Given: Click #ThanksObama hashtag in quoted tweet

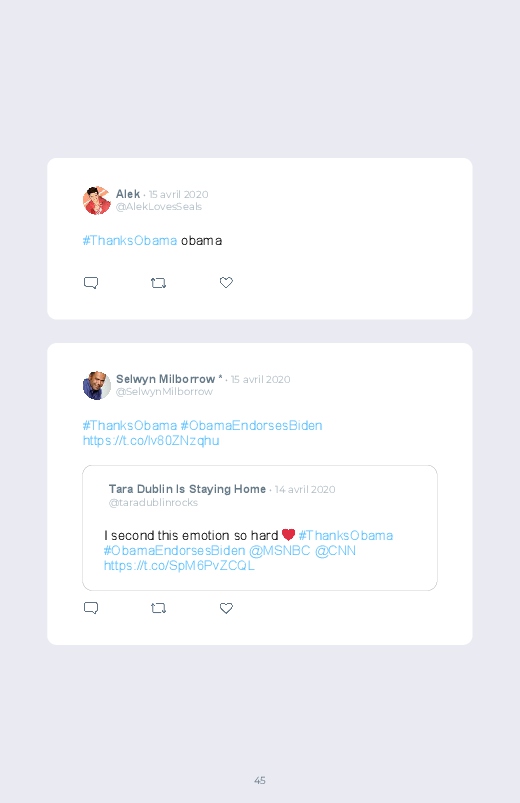Looking at the screenshot, I should coord(346,536).
